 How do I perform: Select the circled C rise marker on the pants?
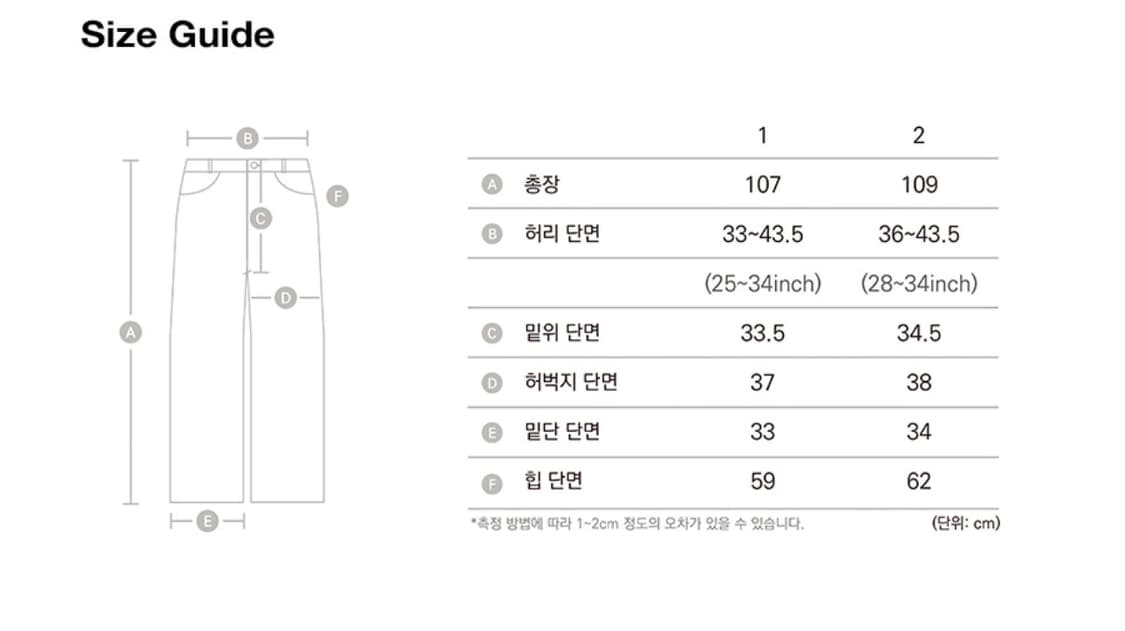click(x=260, y=218)
